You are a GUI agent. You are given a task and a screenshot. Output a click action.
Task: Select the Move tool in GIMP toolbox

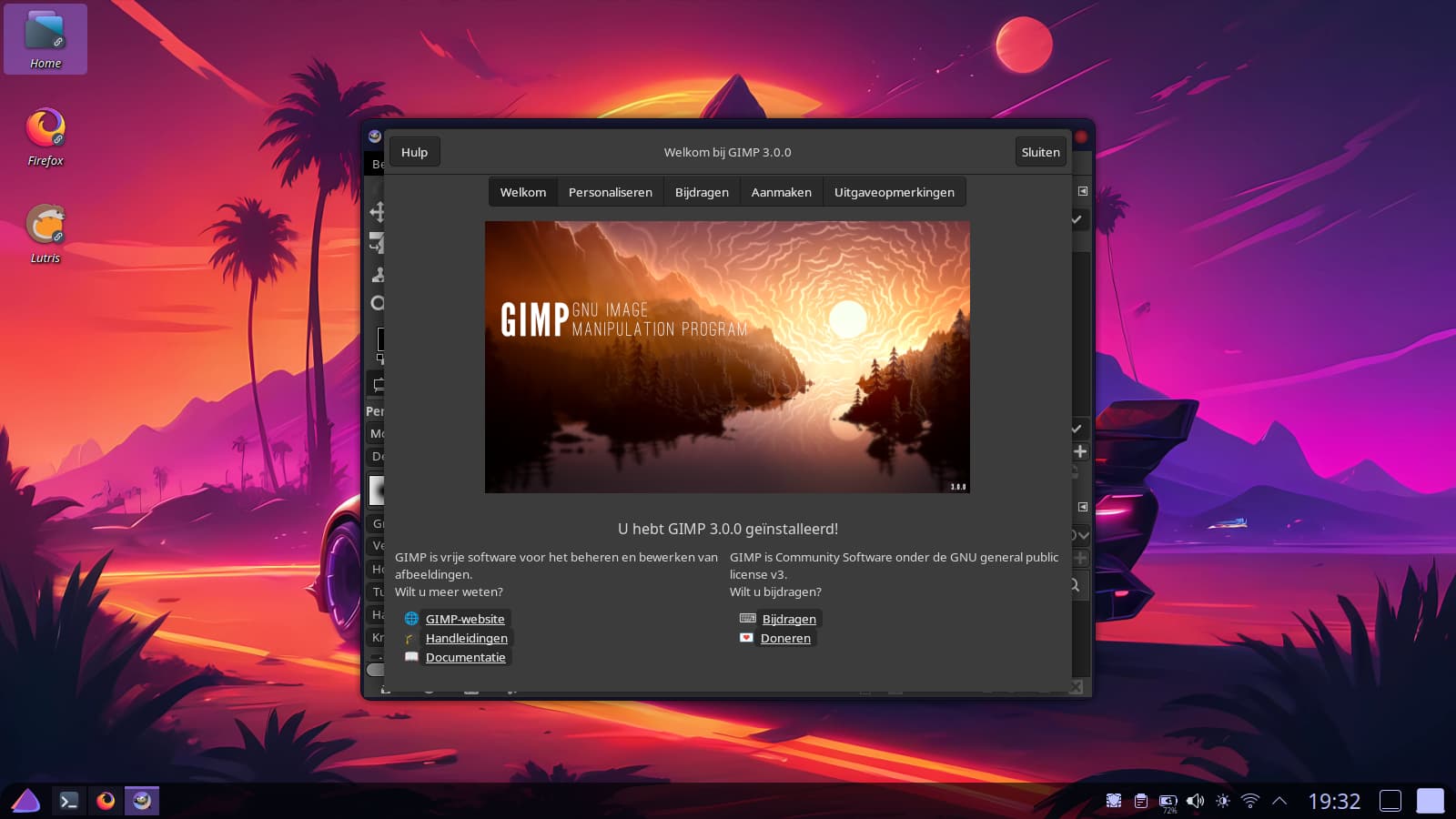pyautogui.click(x=377, y=212)
